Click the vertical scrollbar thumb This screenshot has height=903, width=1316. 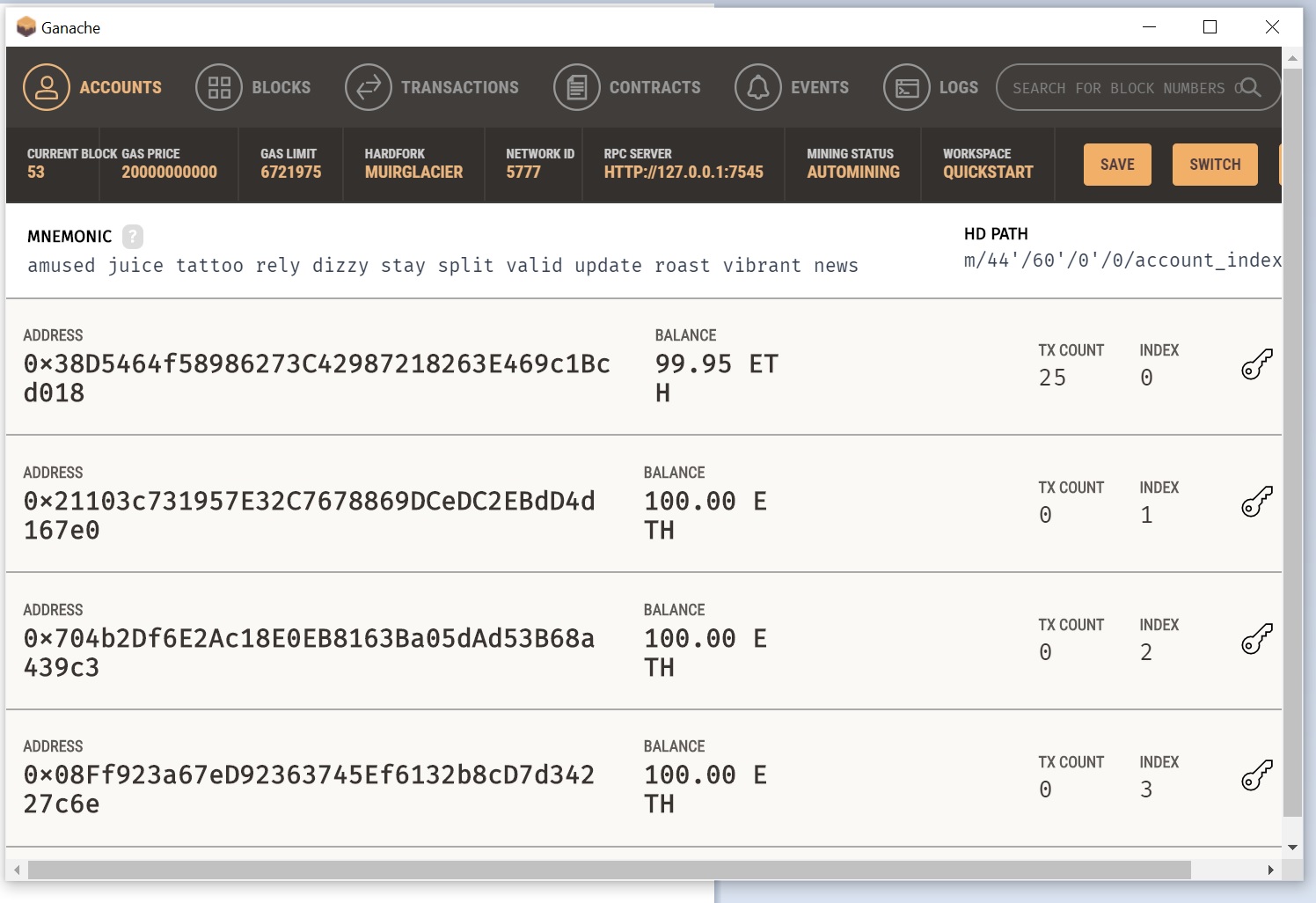coord(1292,444)
